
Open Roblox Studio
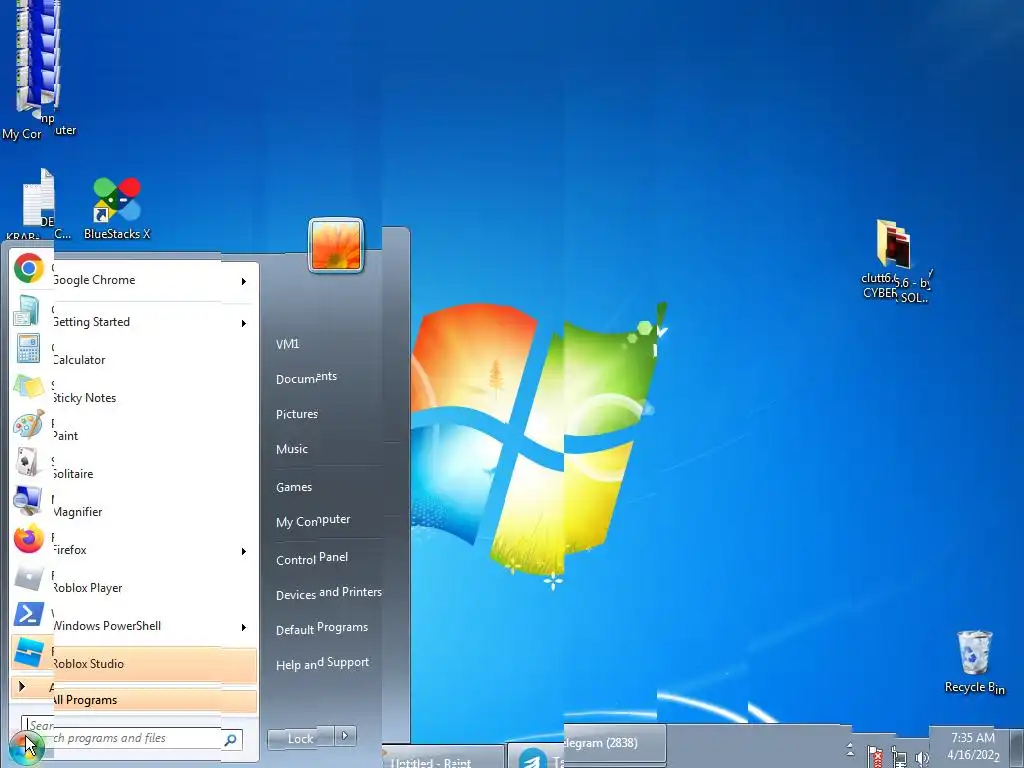click(134, 660)
